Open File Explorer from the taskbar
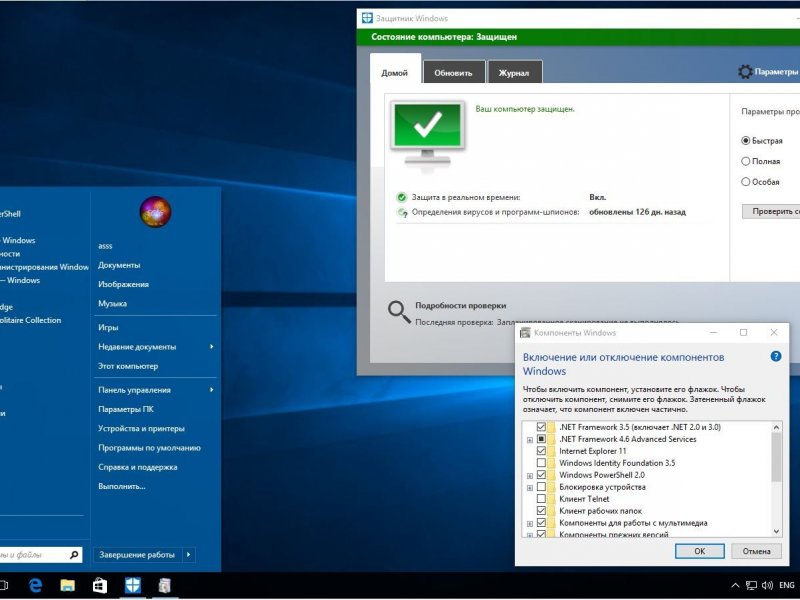Image resolution: width=800 pixels, height=600 pixels. [67, 585]
